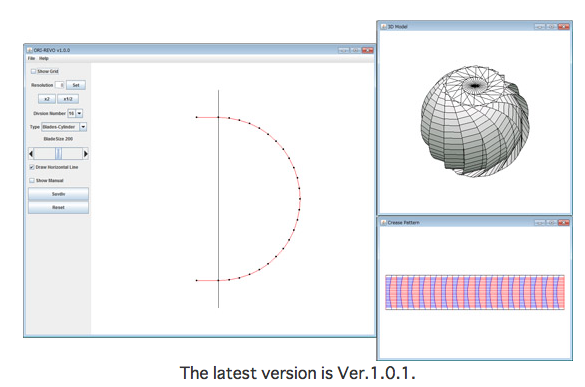Open the Help menu
The width and height of the screenshot is (585, 387).
click(44, 59)
